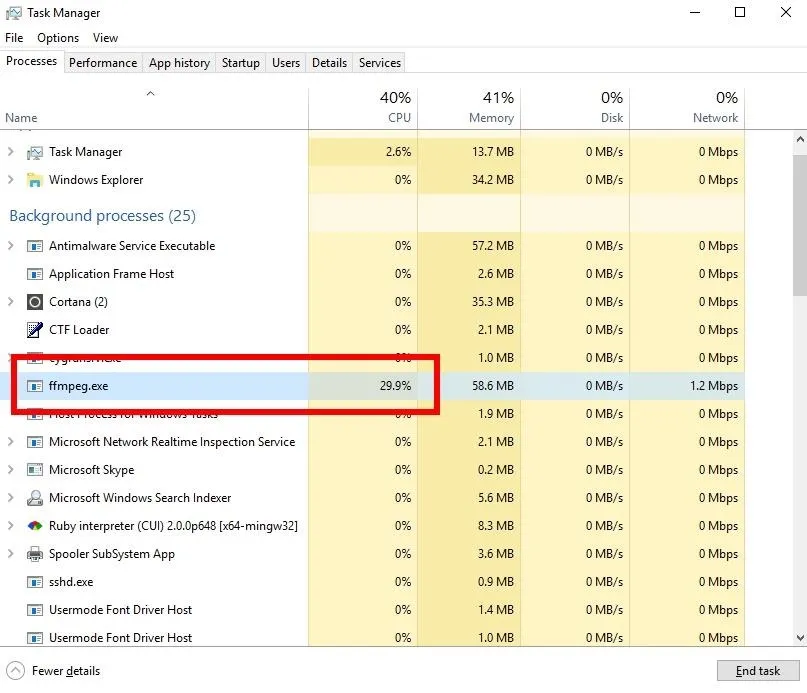Click the Windows Explorer folder icon

34,180
